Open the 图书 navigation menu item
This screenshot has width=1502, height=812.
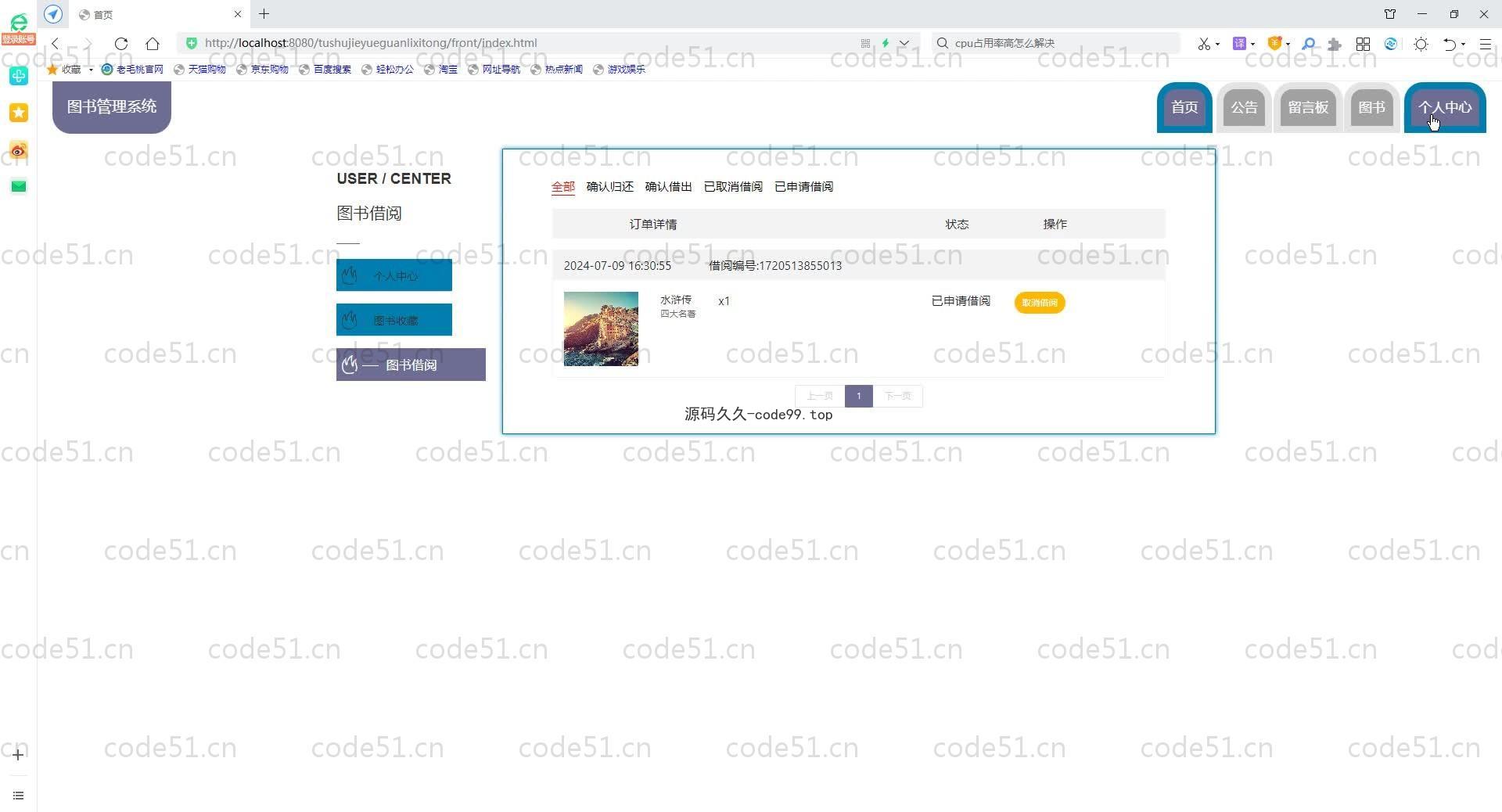[x=1371, y=107]
